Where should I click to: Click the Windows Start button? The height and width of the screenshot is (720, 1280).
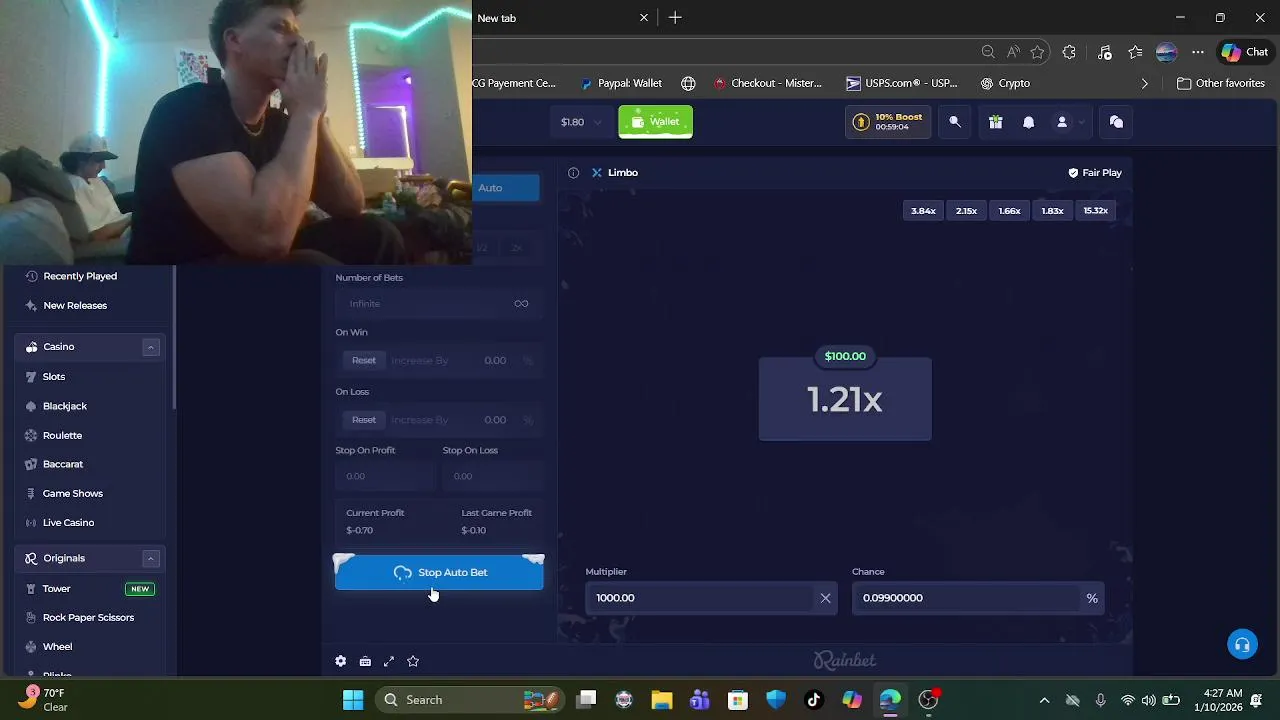coord(353,700)
